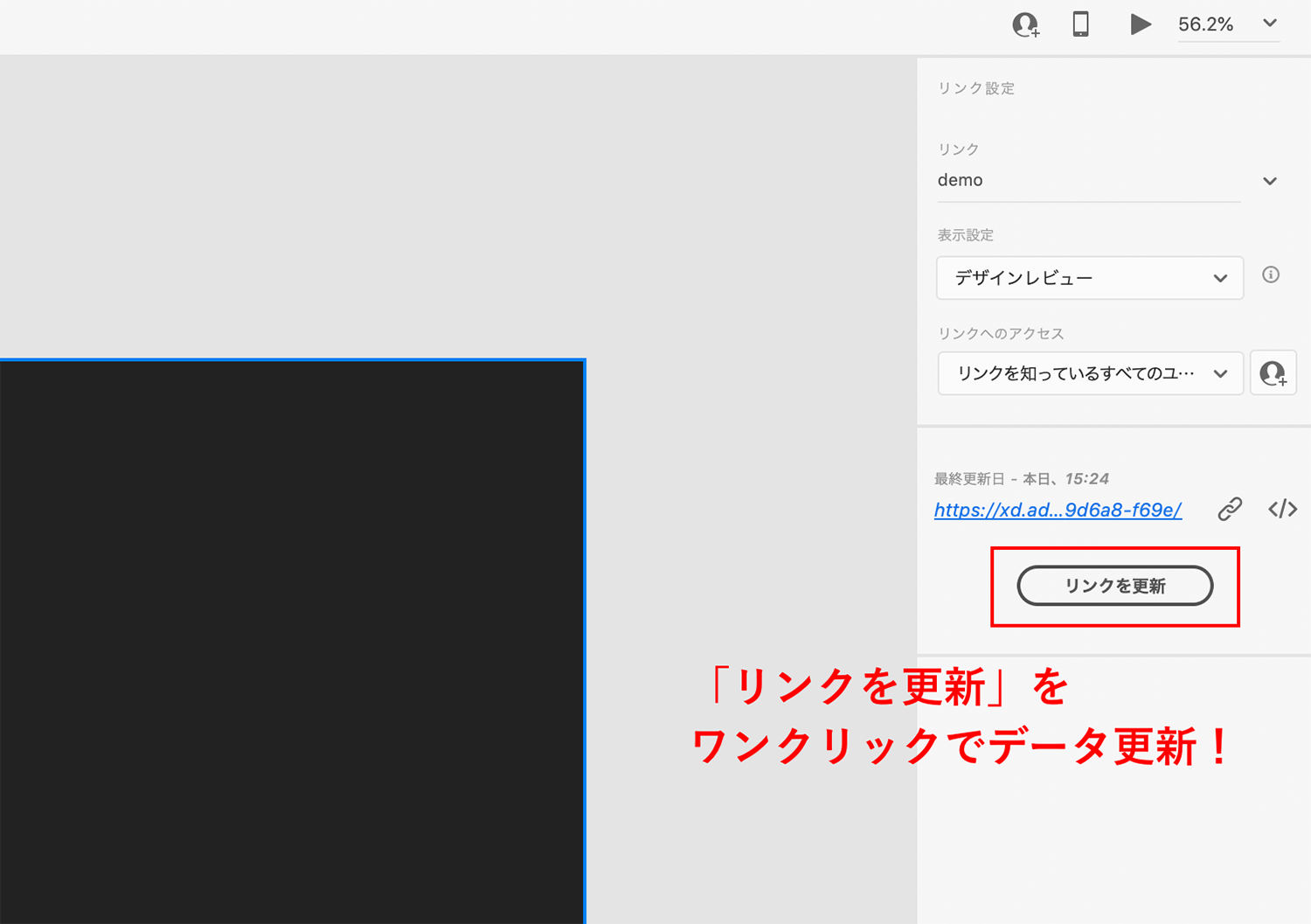The image size is (1311, 924).
Task: Start desktop preview with play button
Action: (1140, 24)
